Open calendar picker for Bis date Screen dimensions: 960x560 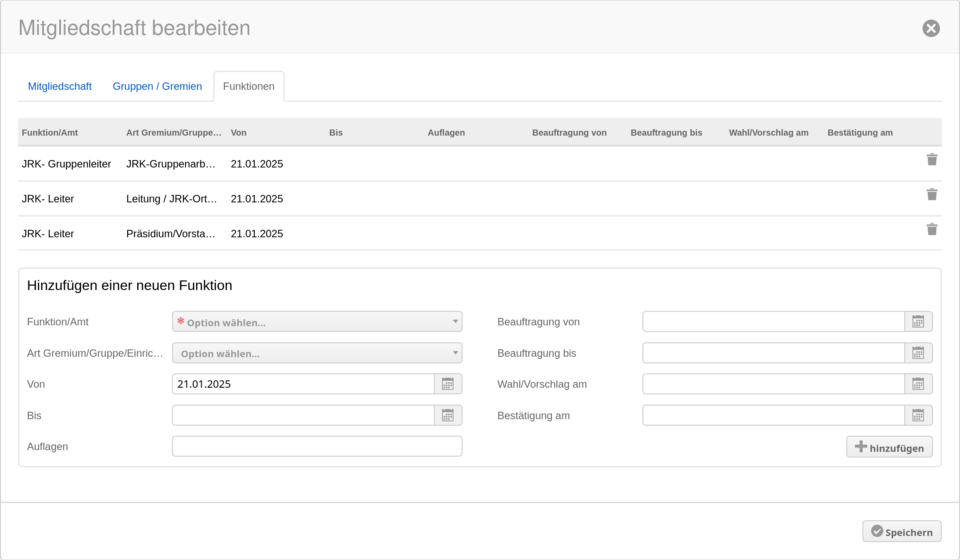[448, 415]
